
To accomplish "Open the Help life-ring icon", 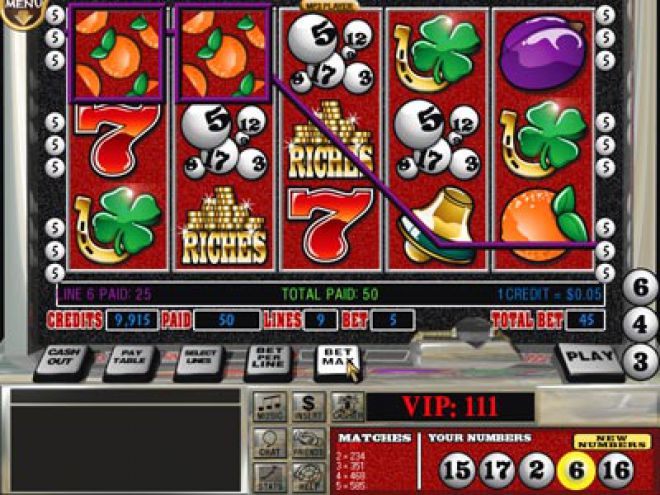I will tap(308, 478).
